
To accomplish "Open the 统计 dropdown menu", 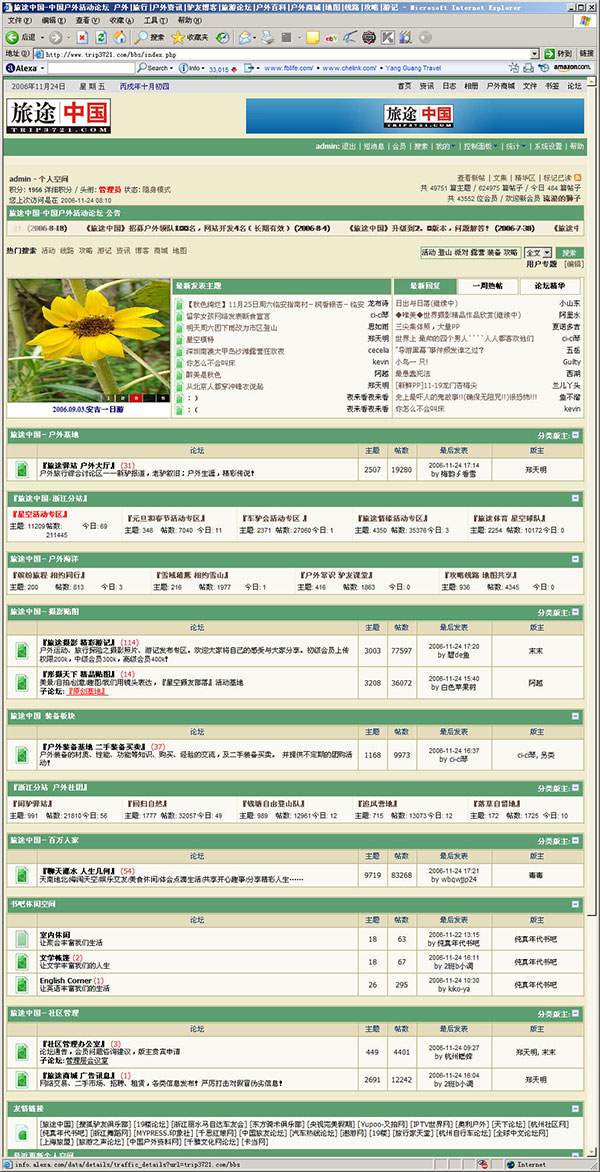I will (515, 146).
